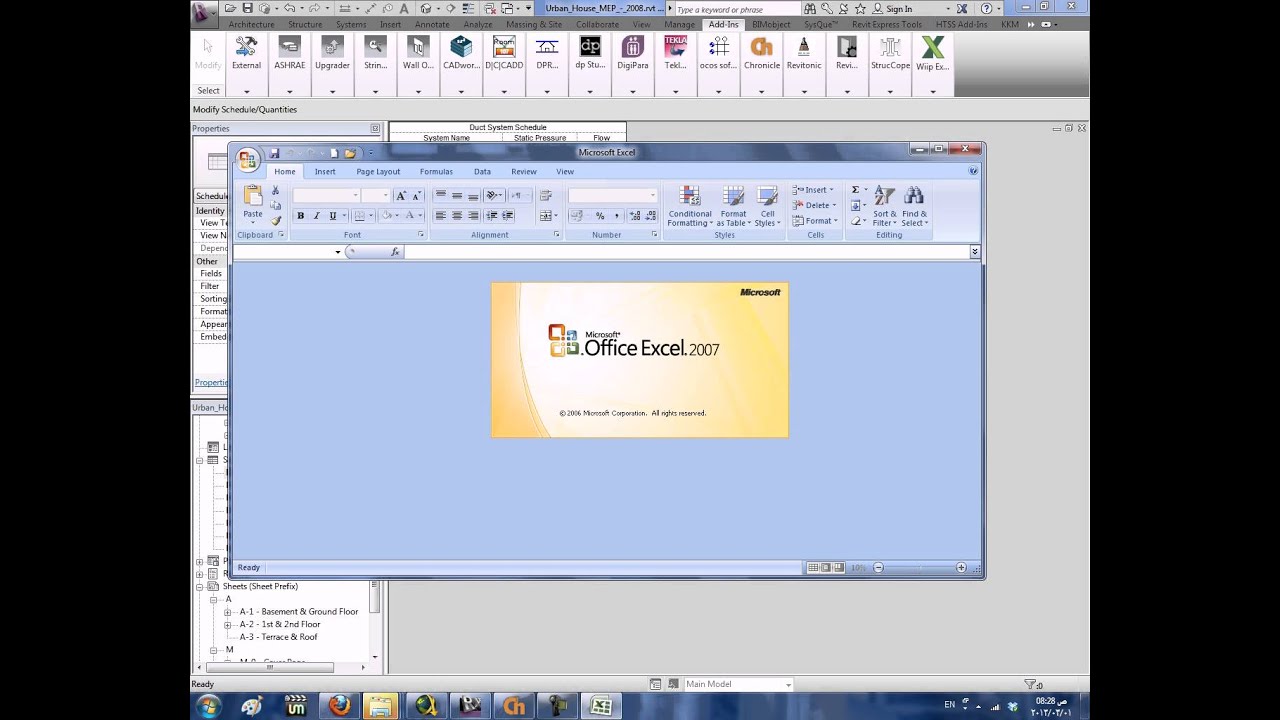
Task: Click the D|C|CADD add-in icon
Action: click(x=504, y=54)
